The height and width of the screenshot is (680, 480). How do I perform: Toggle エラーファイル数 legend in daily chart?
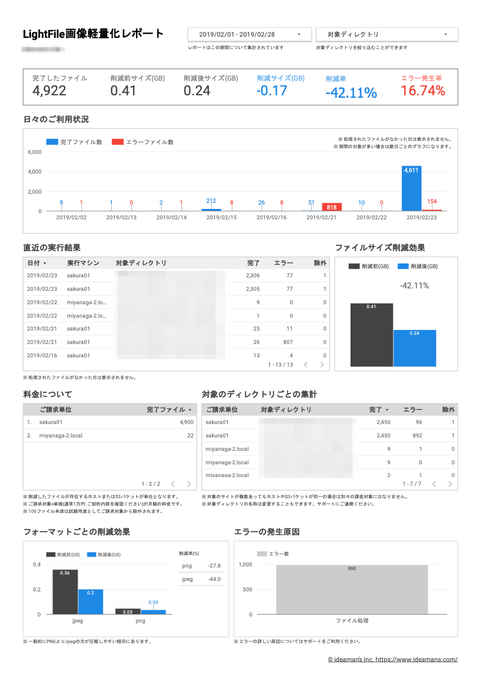(143, 142)
